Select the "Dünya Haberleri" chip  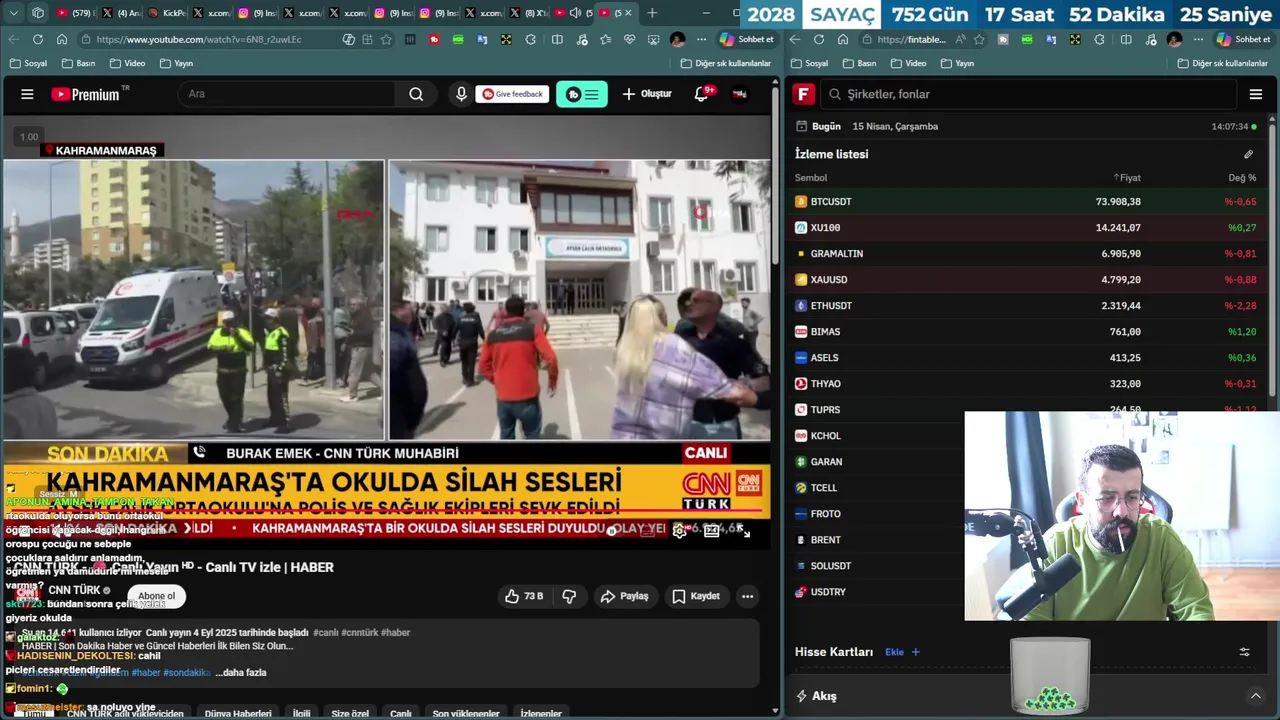(238, 714)
